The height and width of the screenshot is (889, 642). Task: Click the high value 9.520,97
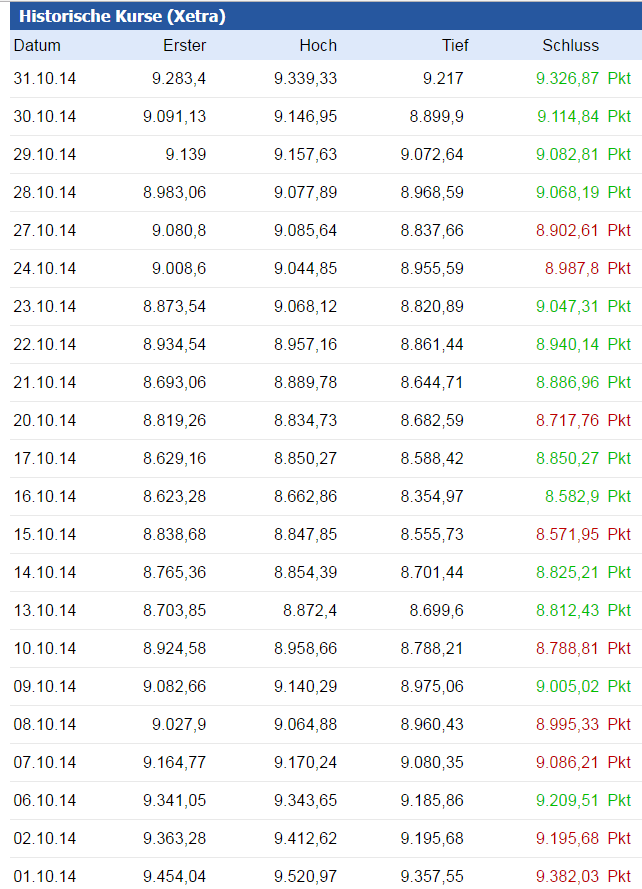coord(305,876)
